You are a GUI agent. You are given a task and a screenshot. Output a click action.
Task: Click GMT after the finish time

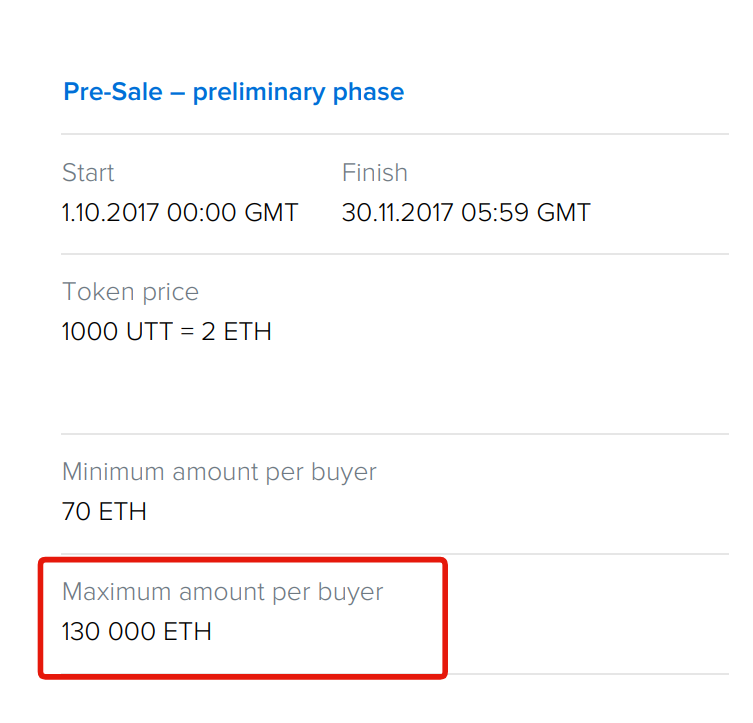[x=563, y=213]
